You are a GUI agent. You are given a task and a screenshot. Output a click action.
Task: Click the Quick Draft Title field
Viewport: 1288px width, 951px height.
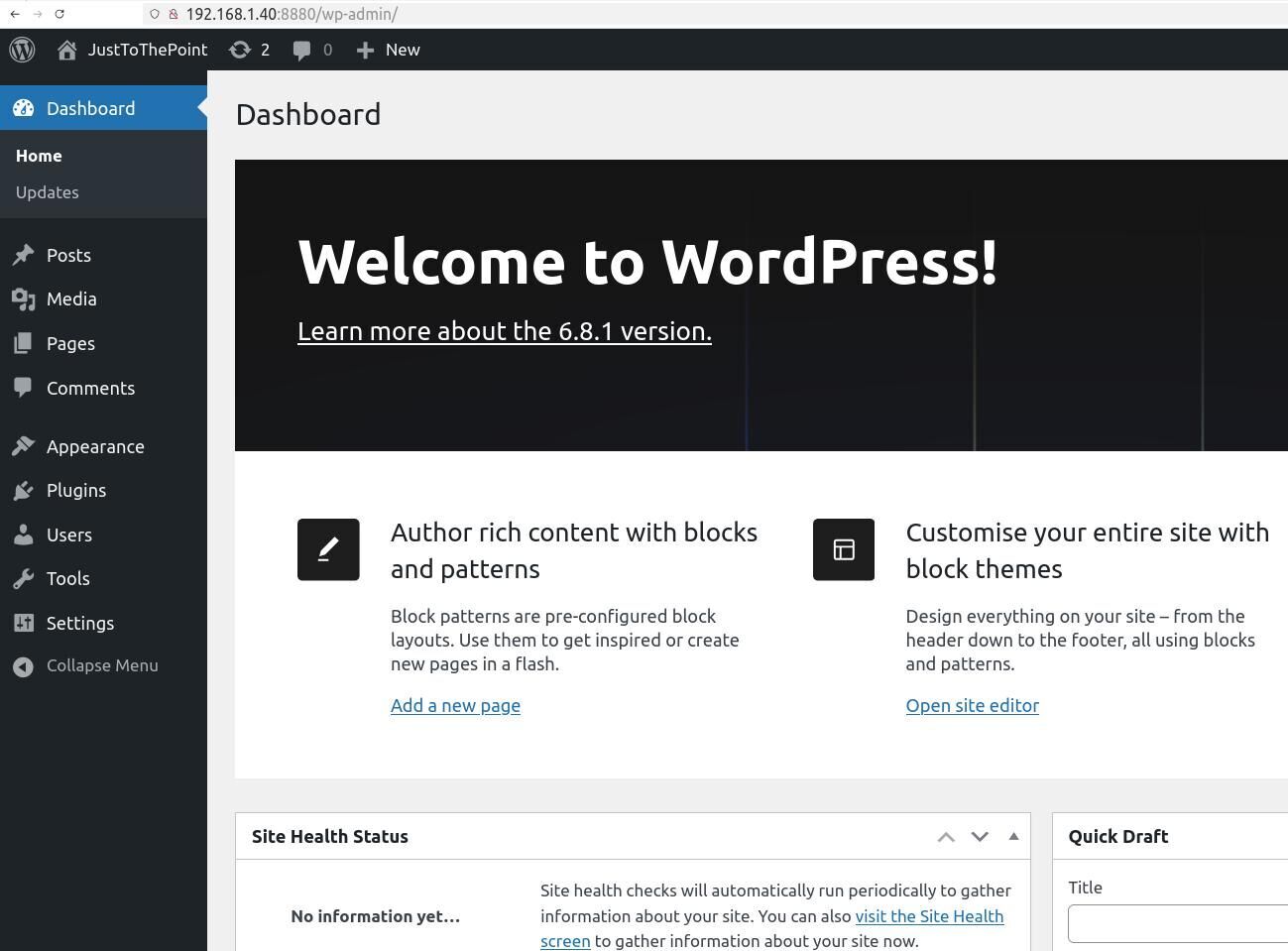point(1177,923)
